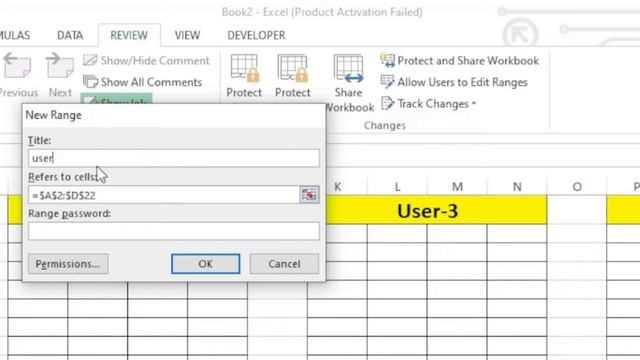This screenshot has height=360, width=640.
Task: Open Permissions button in the dialog
Action: [68, 264]
